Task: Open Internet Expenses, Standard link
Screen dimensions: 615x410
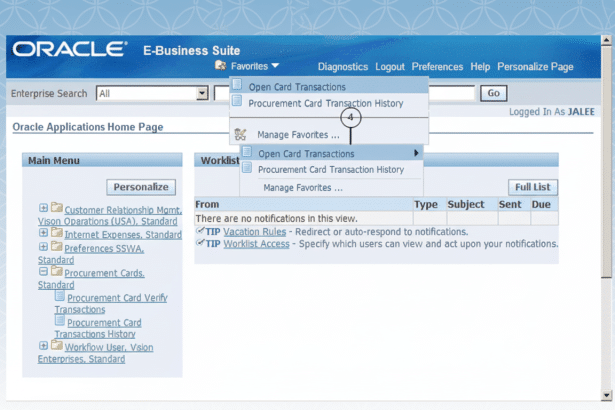Action: point(123,235)
